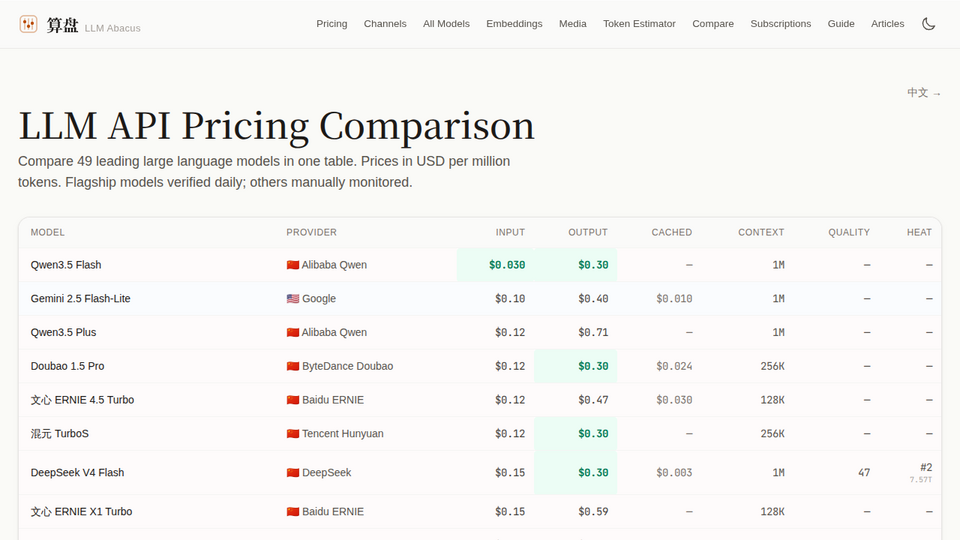Viewport: 960px width, 540px height.
Task: Sort by INPUT column header
Action: (510, 233)
